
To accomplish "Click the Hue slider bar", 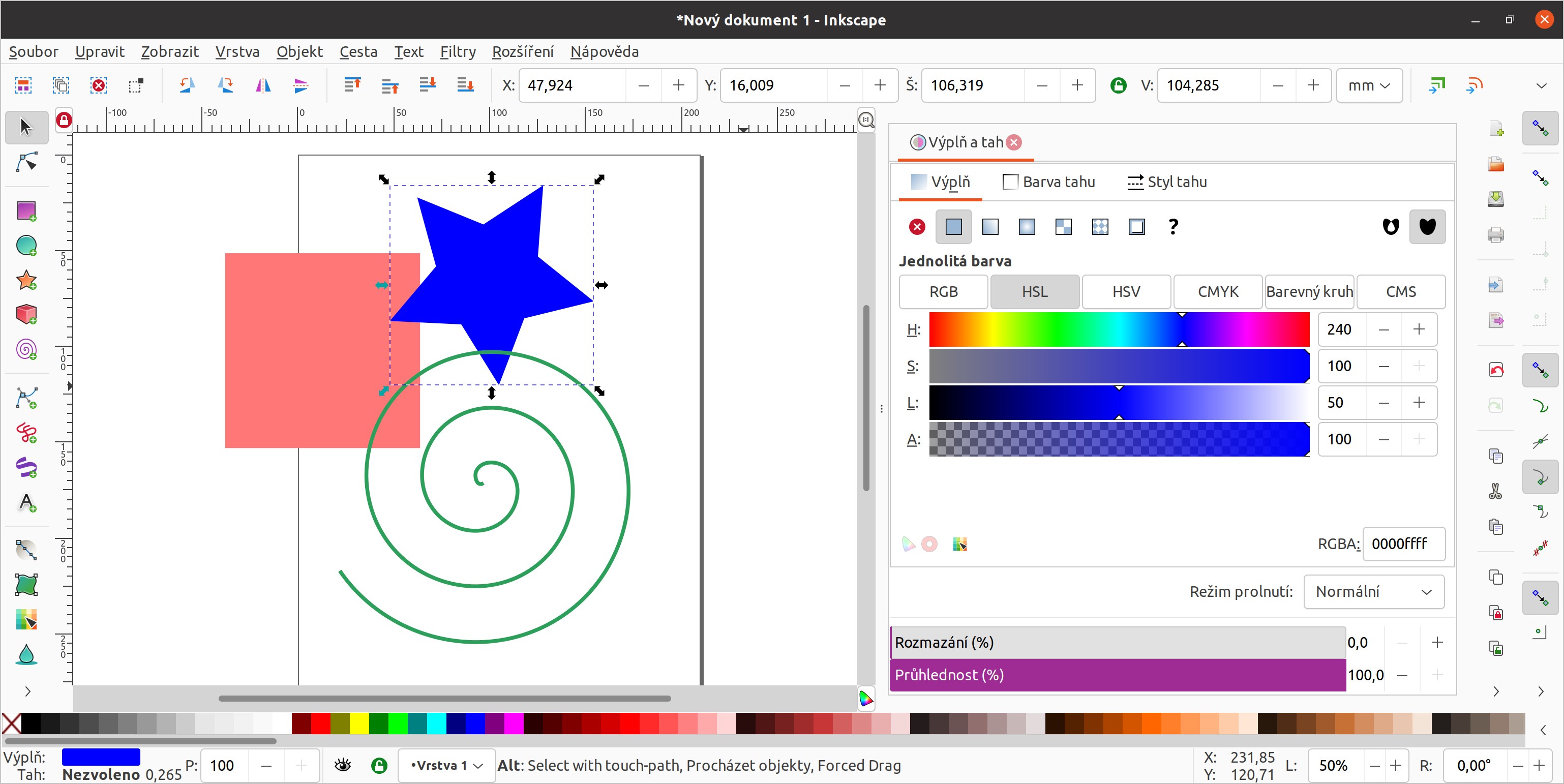I will click(x=1119, y=329).
